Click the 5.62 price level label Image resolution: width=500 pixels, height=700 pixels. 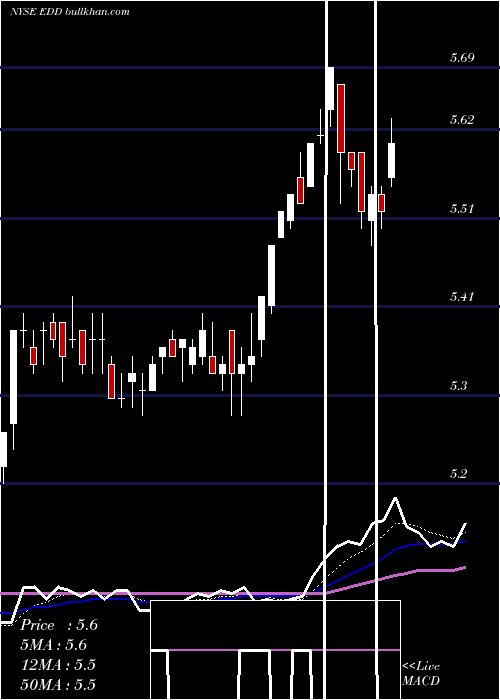point(462,119)
